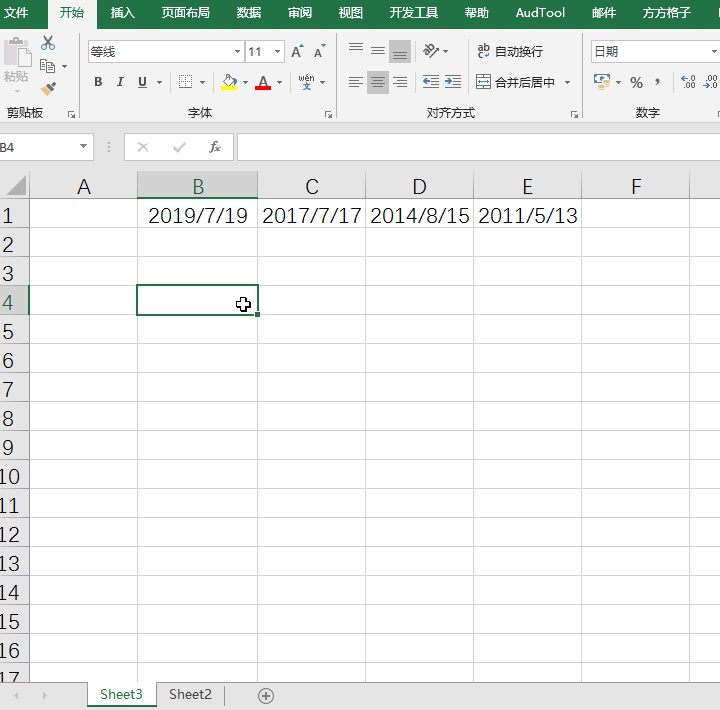Click 合并后居中 merge and center
720x710 pixels.
coord(515,82)
